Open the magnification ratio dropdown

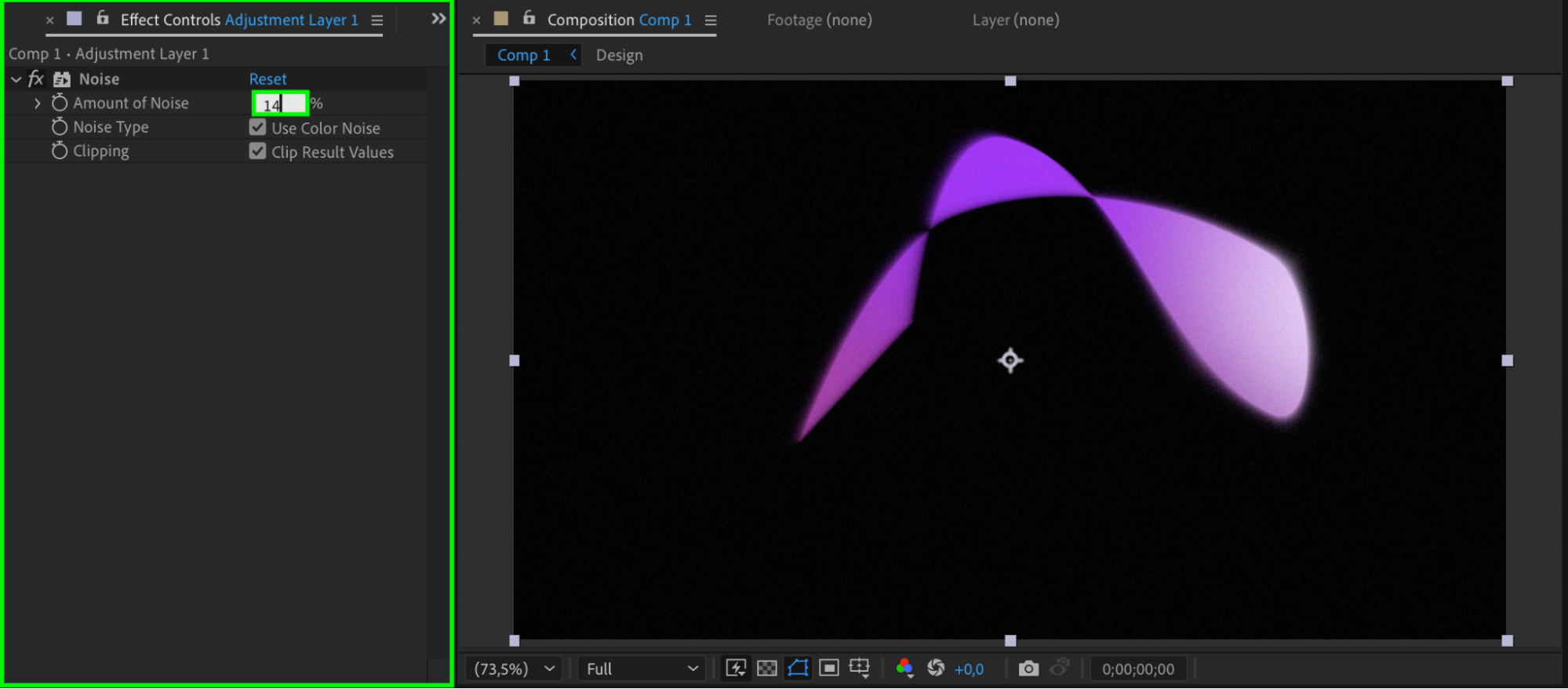click(514, 669)
